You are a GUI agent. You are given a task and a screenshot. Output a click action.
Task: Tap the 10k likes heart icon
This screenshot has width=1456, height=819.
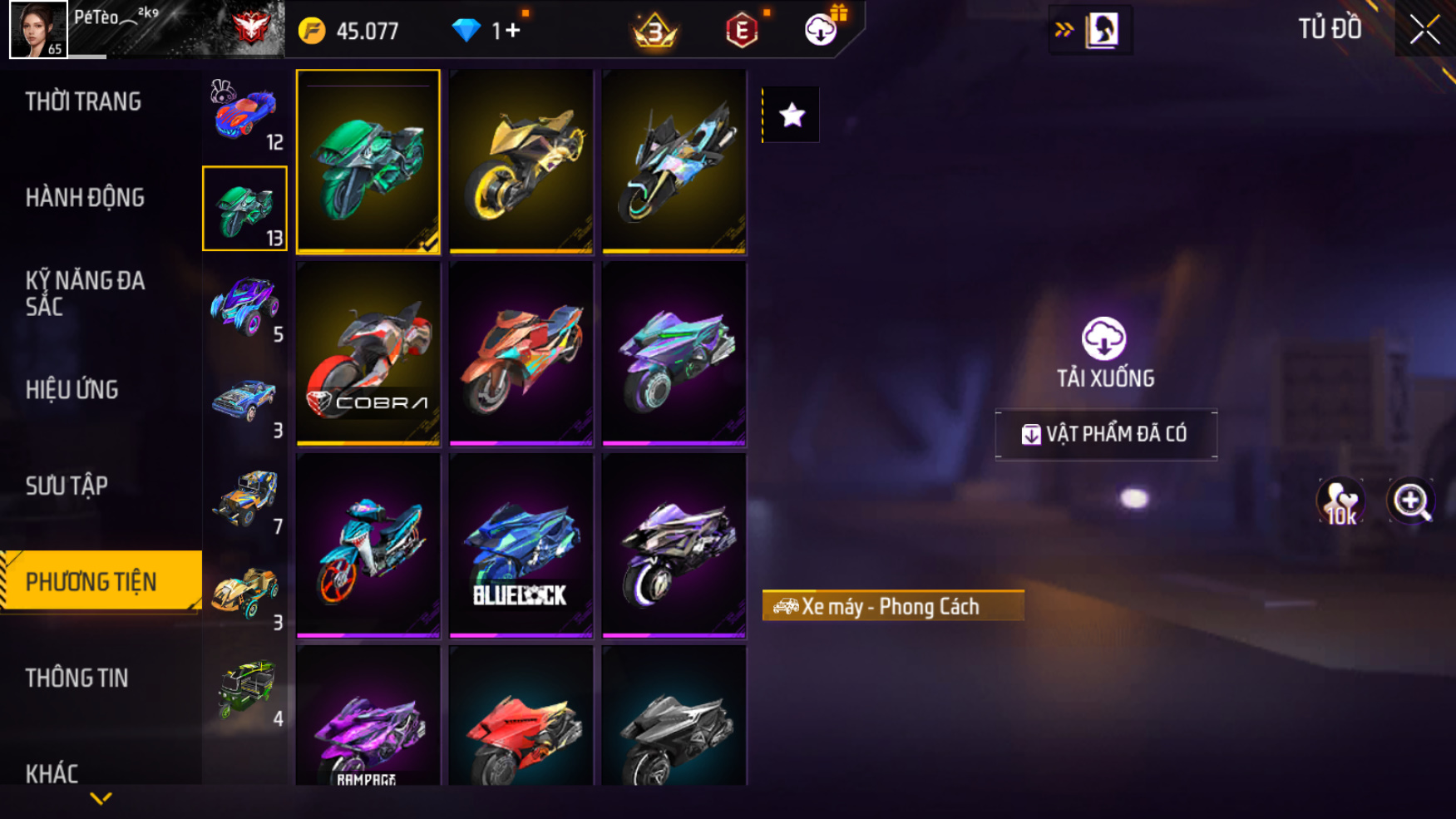point(1340,502)
